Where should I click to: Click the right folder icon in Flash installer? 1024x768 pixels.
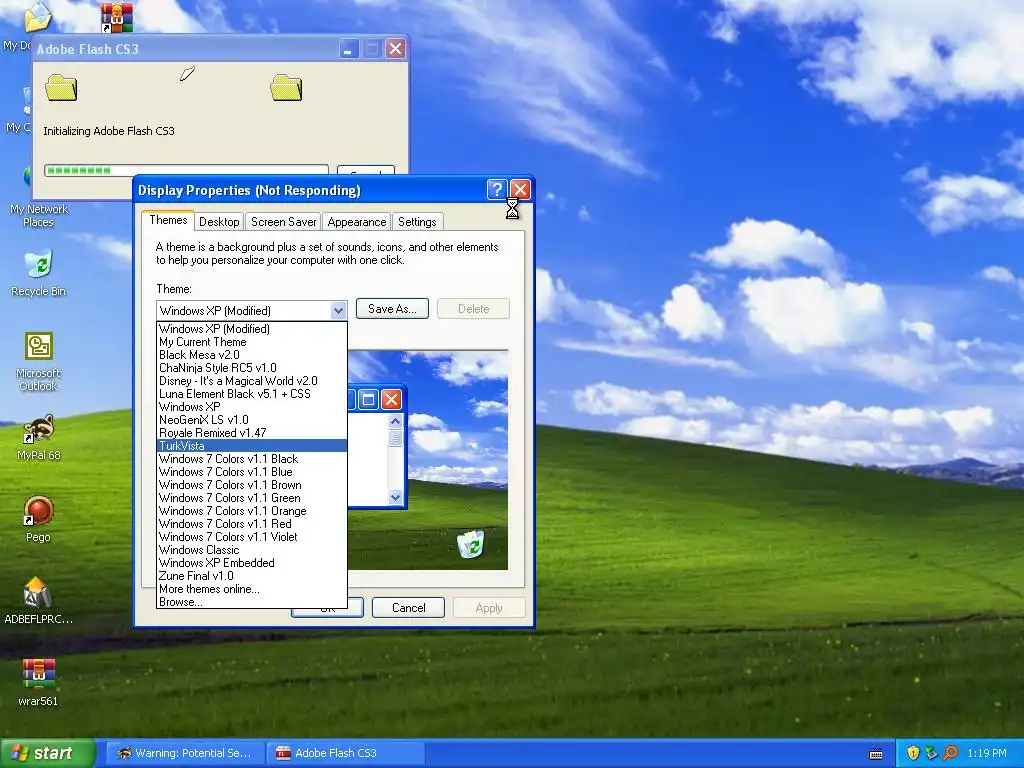coord(286,88)
